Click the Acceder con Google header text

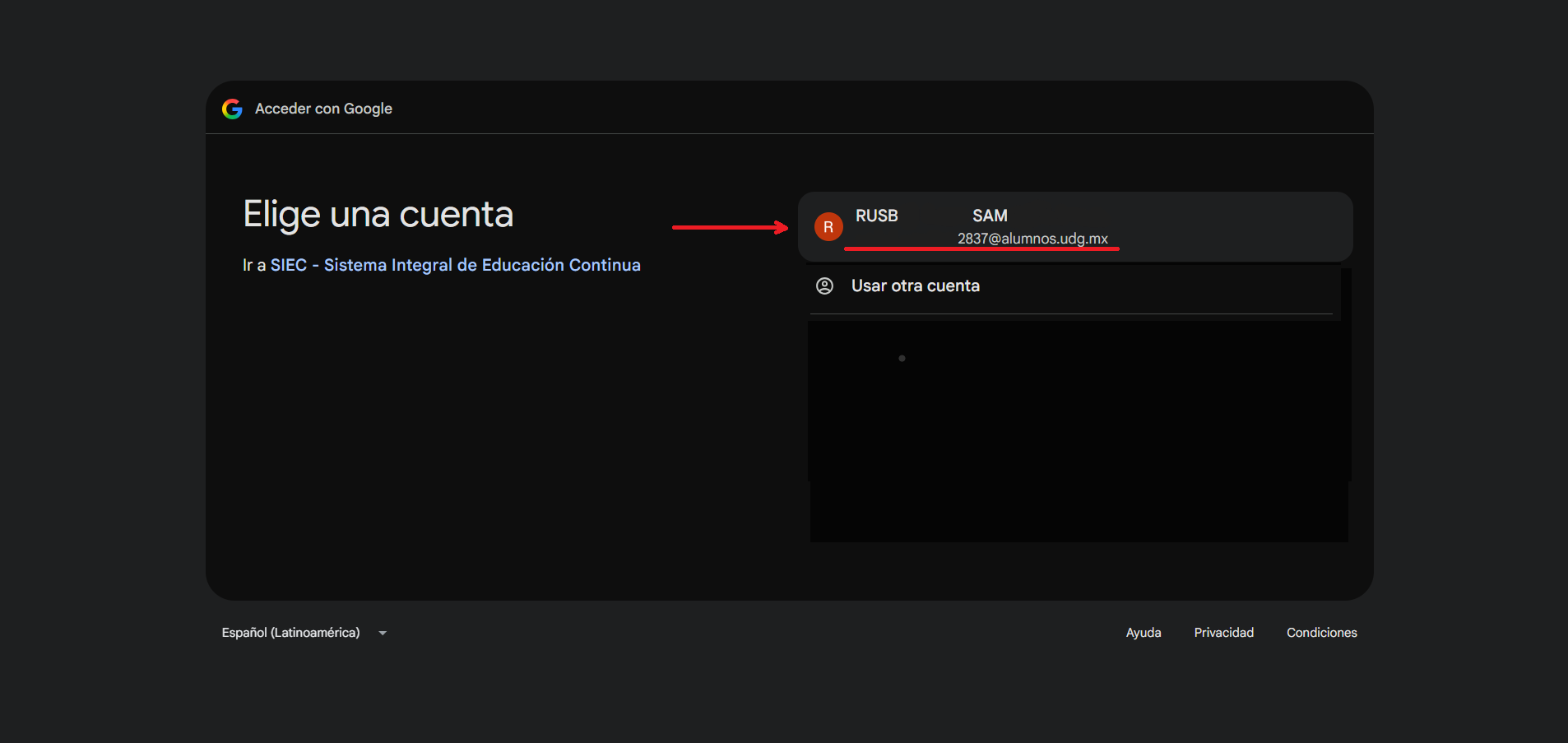323,109
